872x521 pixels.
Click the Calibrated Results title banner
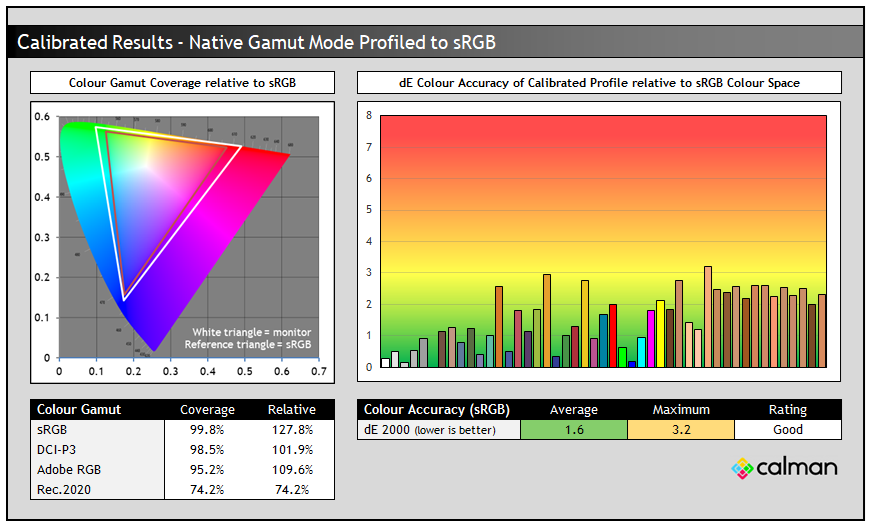(x=256, y=42)
